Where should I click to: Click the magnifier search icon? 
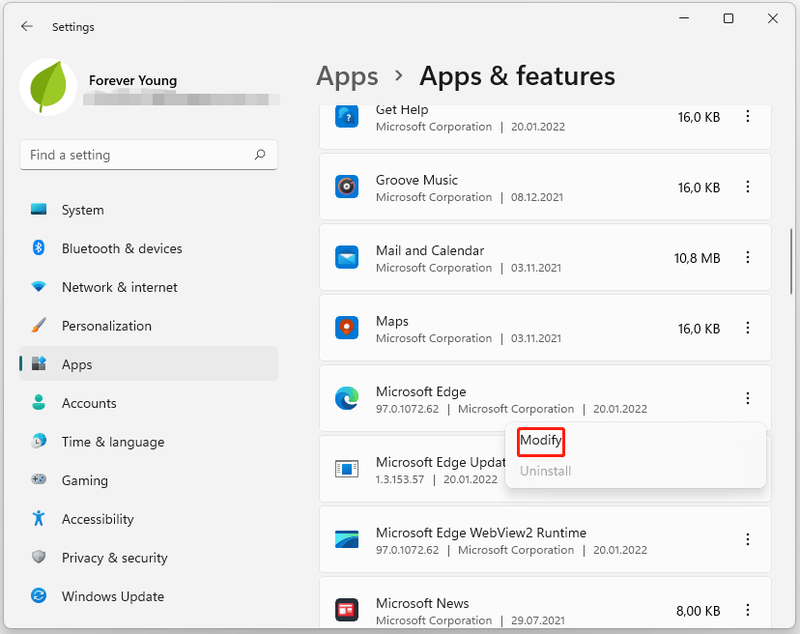260,154
